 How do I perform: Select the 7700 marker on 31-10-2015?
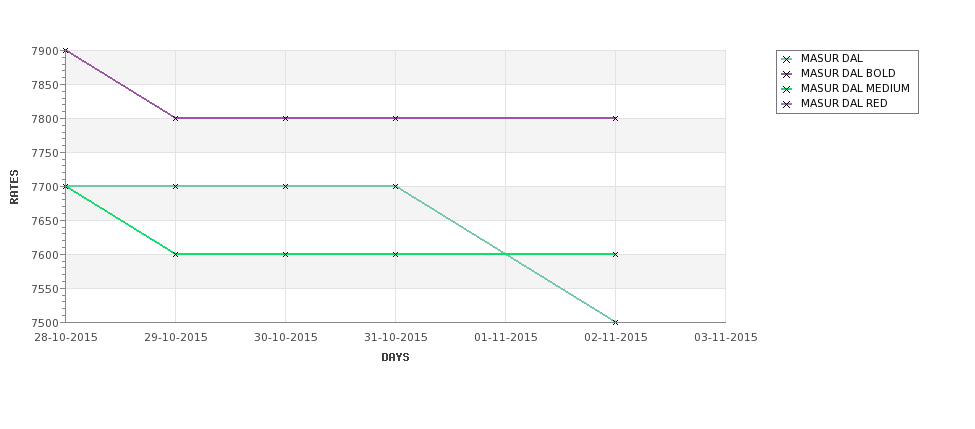tap(395, 187)
